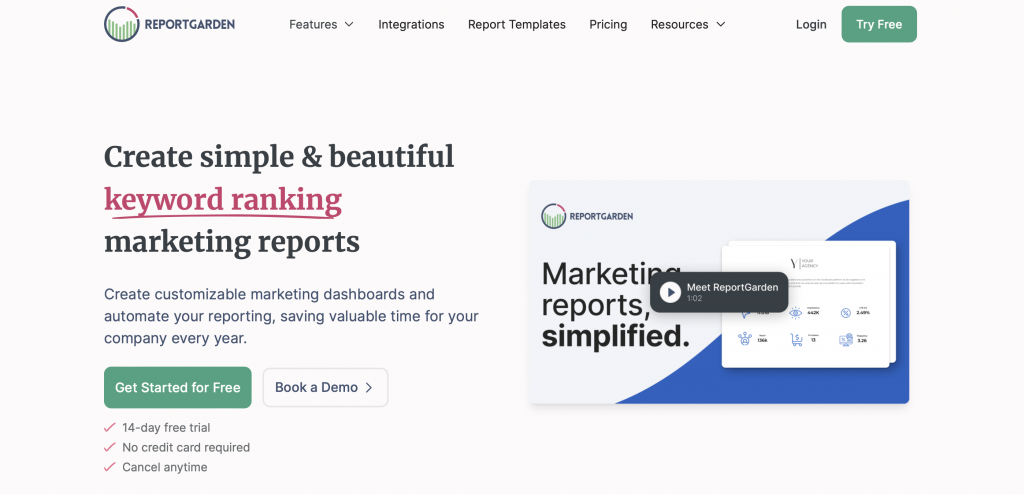Click the shopping cart icon in the report preview
Screen dimensions: 1024x494
tap(797, 340)
